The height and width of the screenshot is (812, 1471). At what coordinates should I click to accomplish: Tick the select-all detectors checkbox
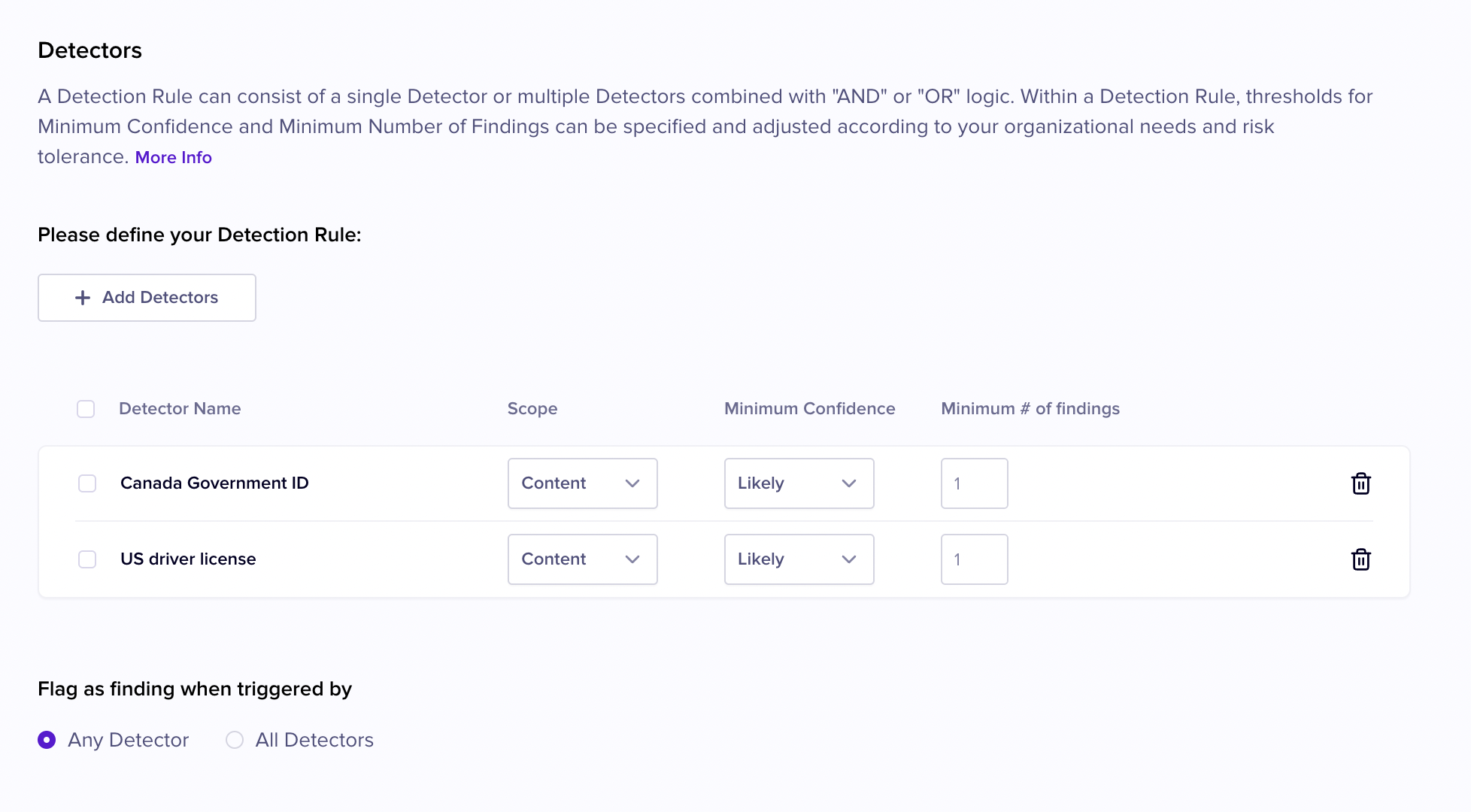coord(86,409)
